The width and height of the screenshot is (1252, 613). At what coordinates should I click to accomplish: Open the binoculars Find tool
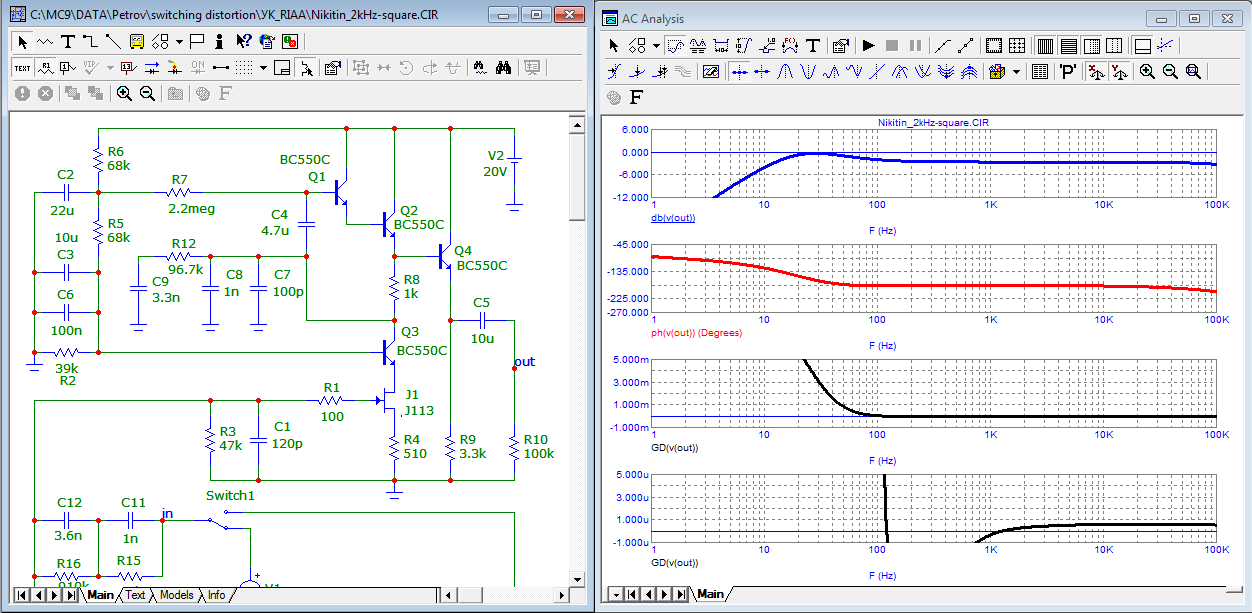pos(504,68)
